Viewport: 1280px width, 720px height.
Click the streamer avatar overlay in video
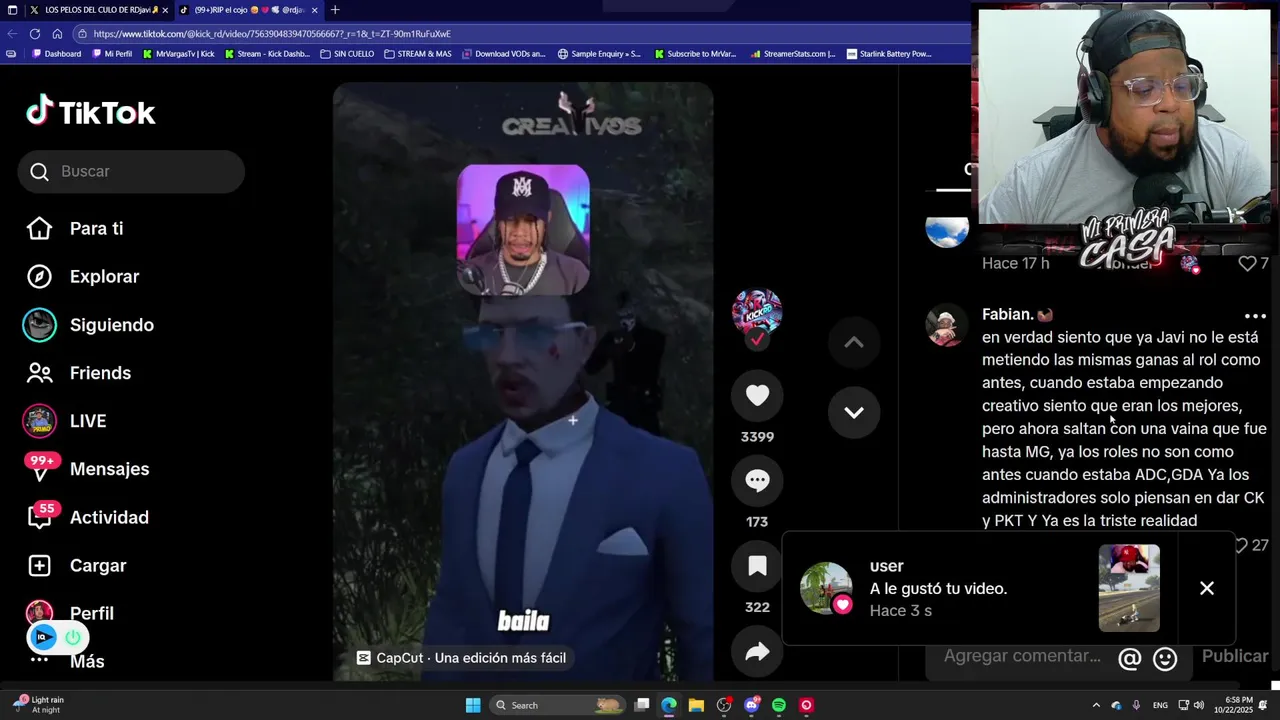523,230
